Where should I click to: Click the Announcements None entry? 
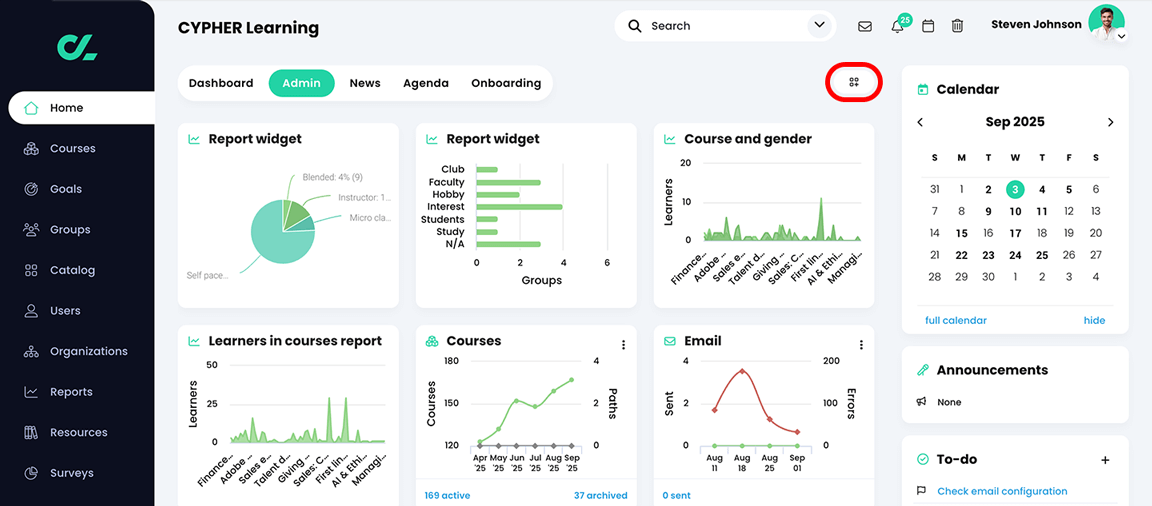pos(949,402)
